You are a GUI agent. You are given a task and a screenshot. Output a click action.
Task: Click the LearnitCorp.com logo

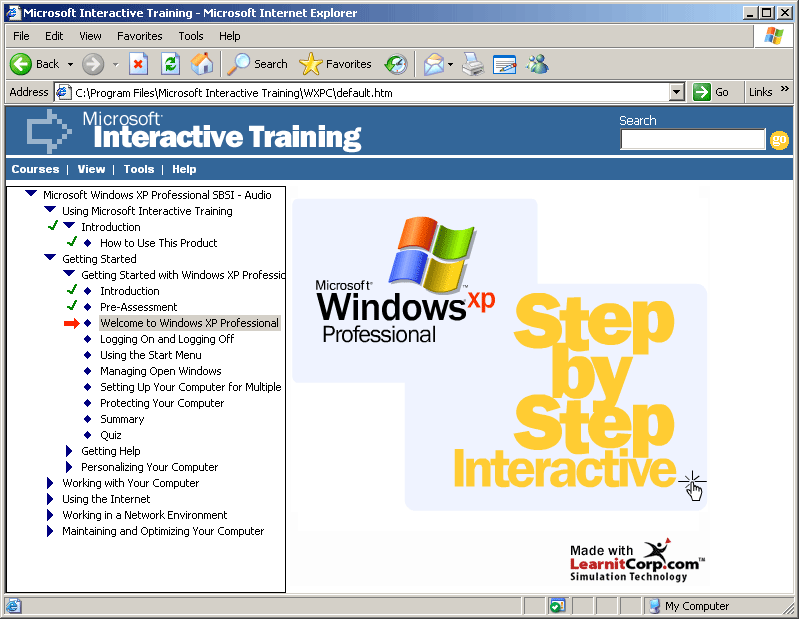pos(637,560)
